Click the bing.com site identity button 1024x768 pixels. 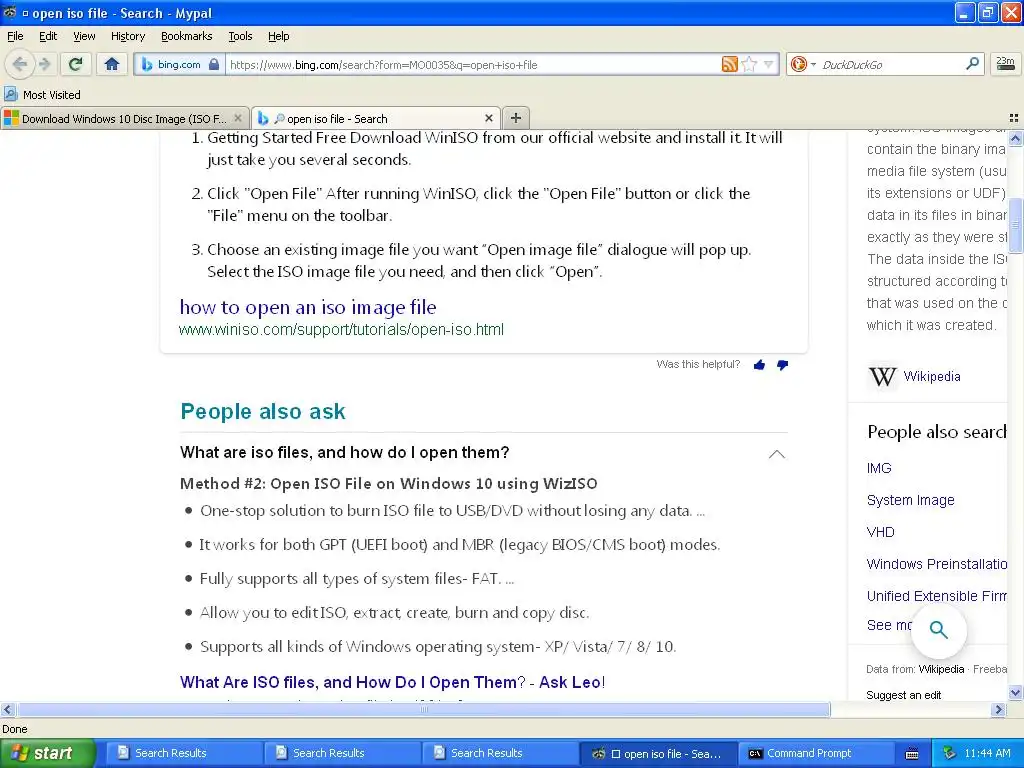[180, 64]
